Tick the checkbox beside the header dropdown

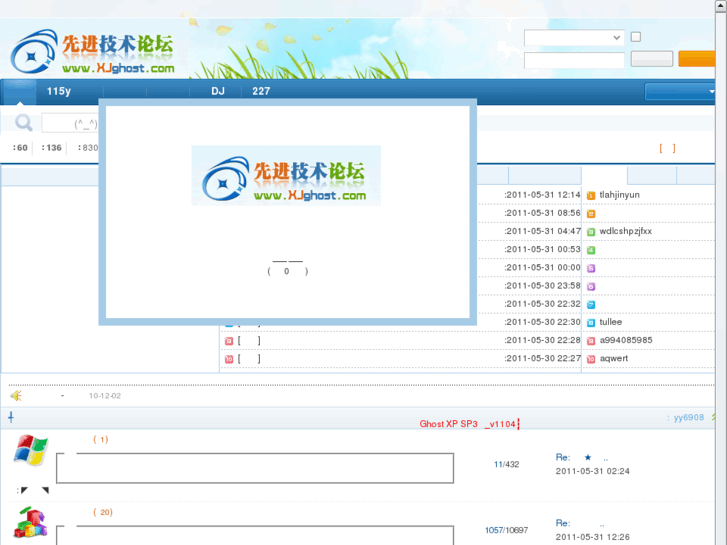coord(636,37)
